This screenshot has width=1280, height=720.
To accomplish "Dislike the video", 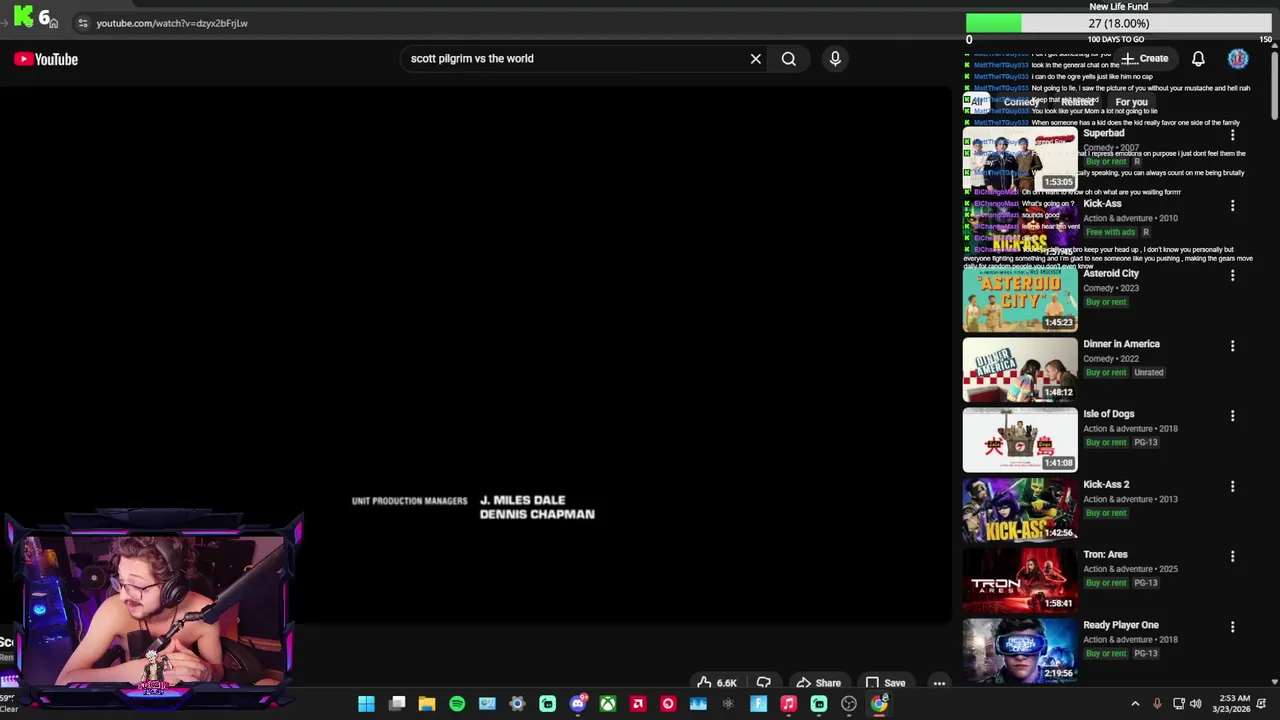I will [x=764, y=683].
